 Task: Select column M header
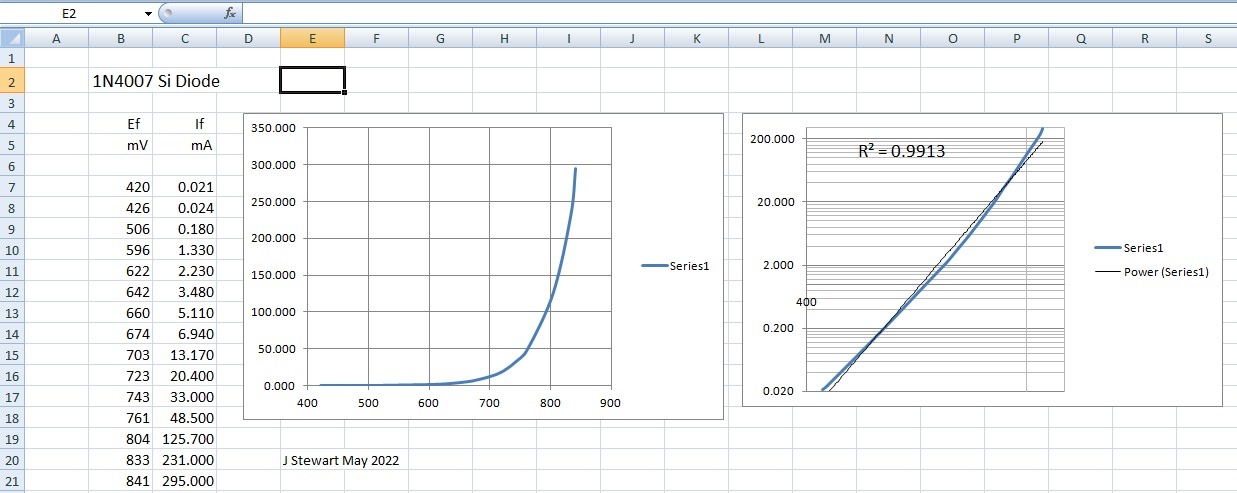pos(824,38)
